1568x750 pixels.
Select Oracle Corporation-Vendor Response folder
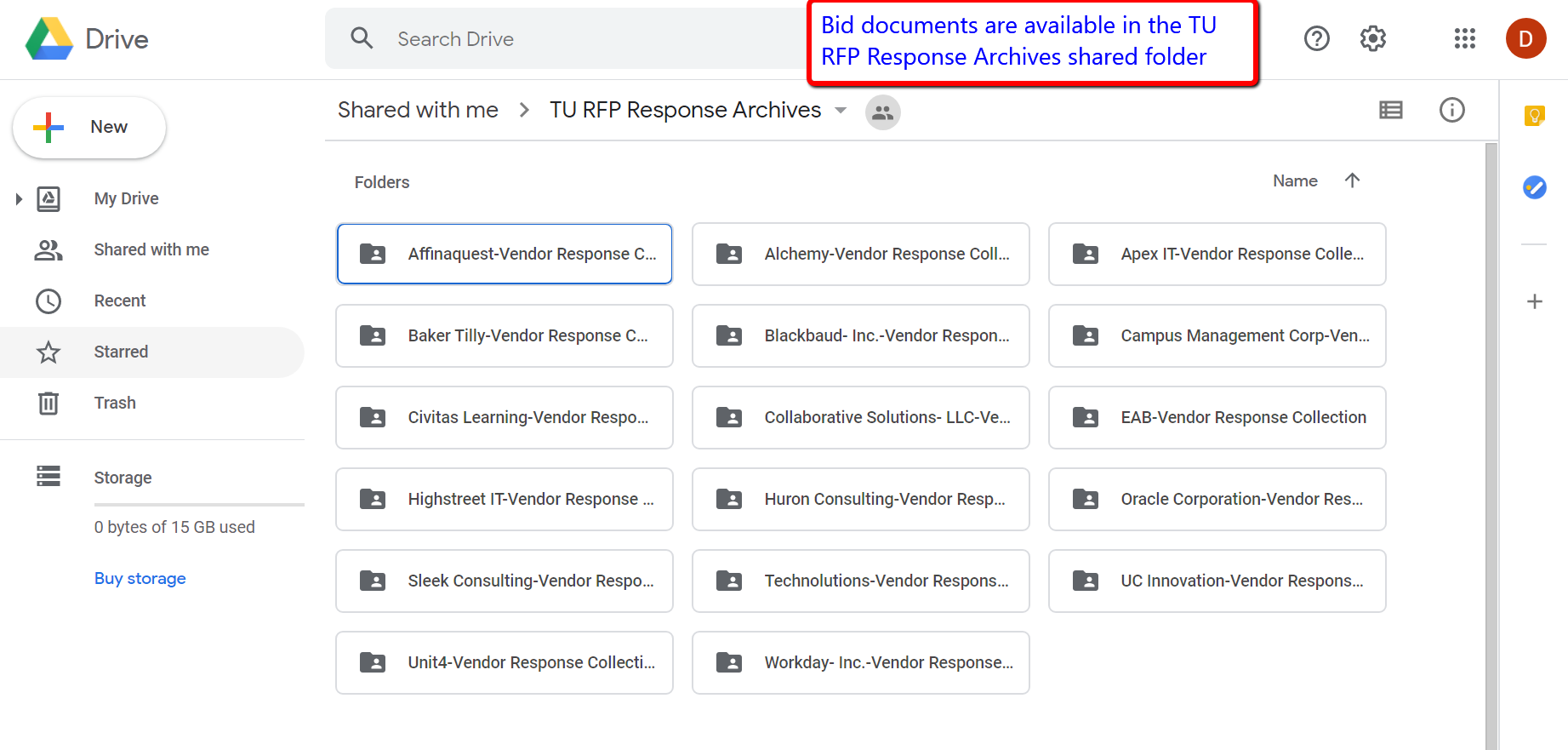tap(1217, 499)
